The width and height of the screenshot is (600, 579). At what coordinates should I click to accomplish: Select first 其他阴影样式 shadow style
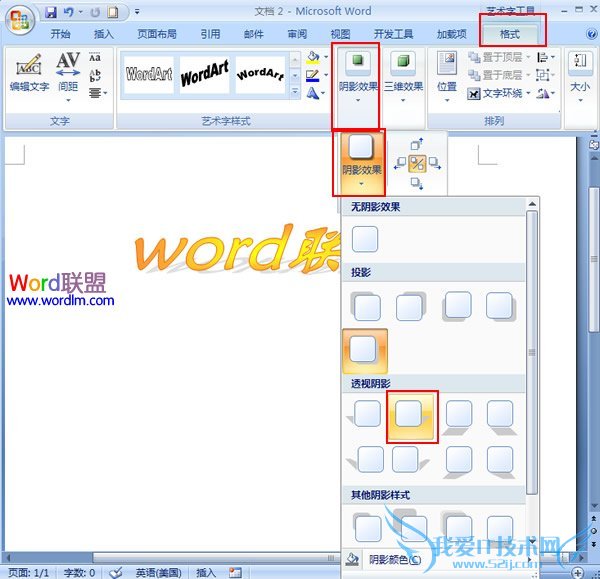coord(367,527)
